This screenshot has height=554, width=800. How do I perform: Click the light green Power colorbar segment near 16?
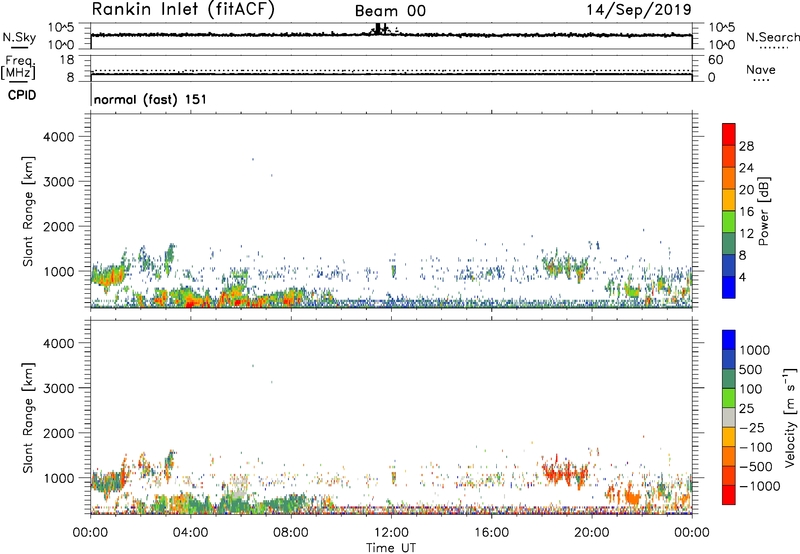pos(729,222)
